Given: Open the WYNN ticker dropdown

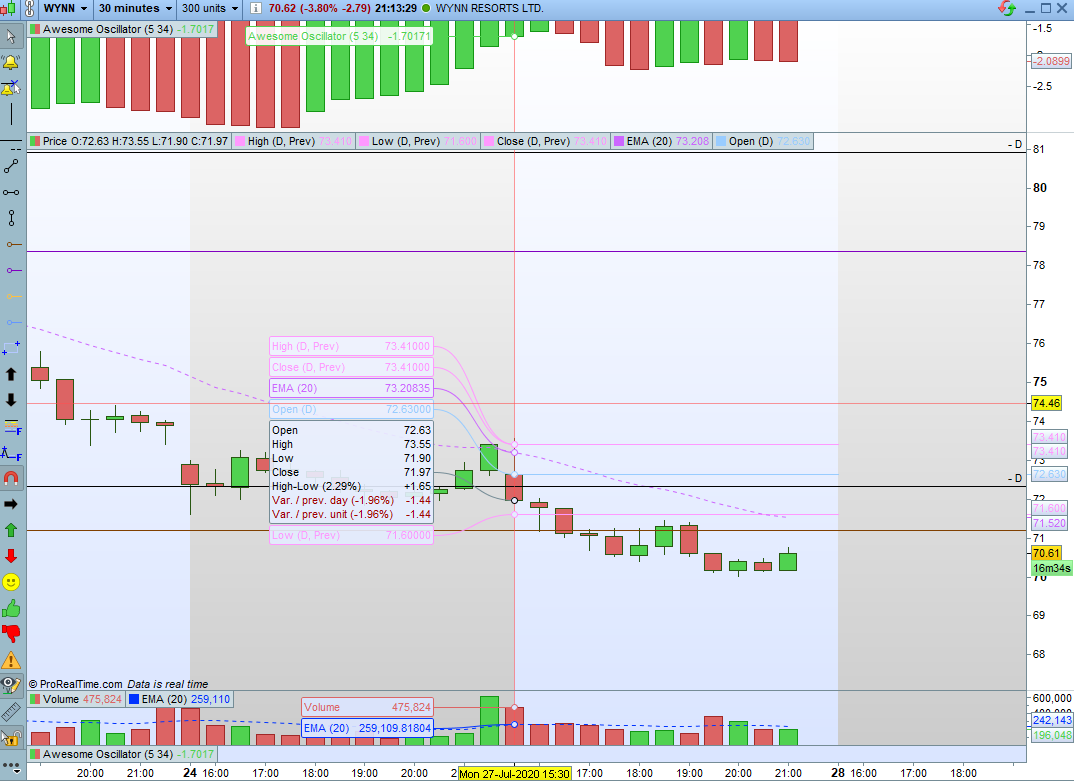Looking at the screenshot, I should coord(65,8).
